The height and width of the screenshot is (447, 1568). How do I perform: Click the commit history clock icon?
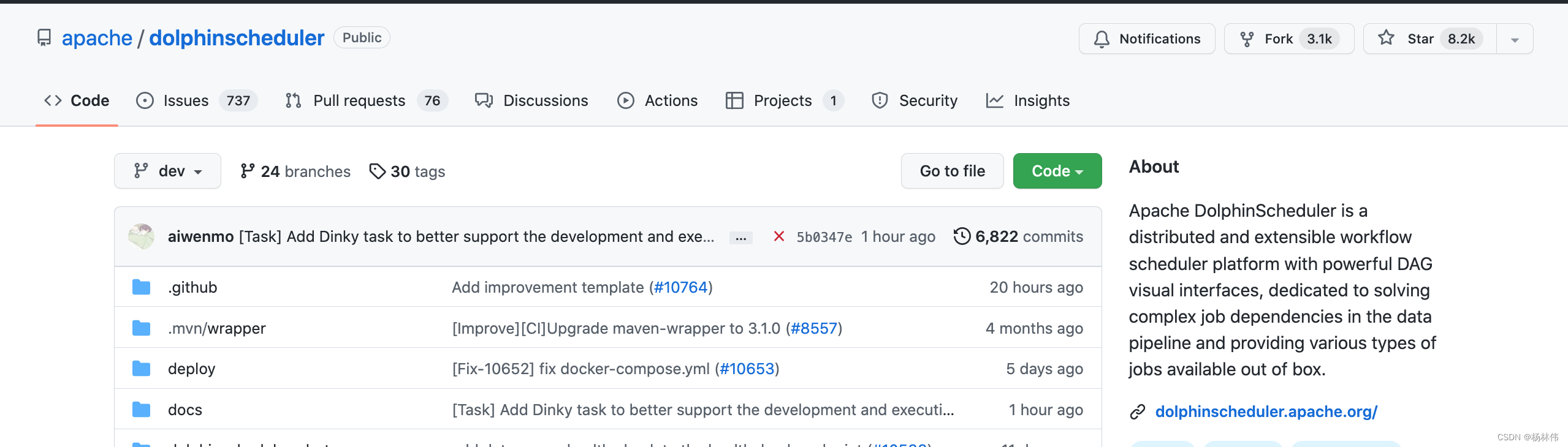[962, 236]
